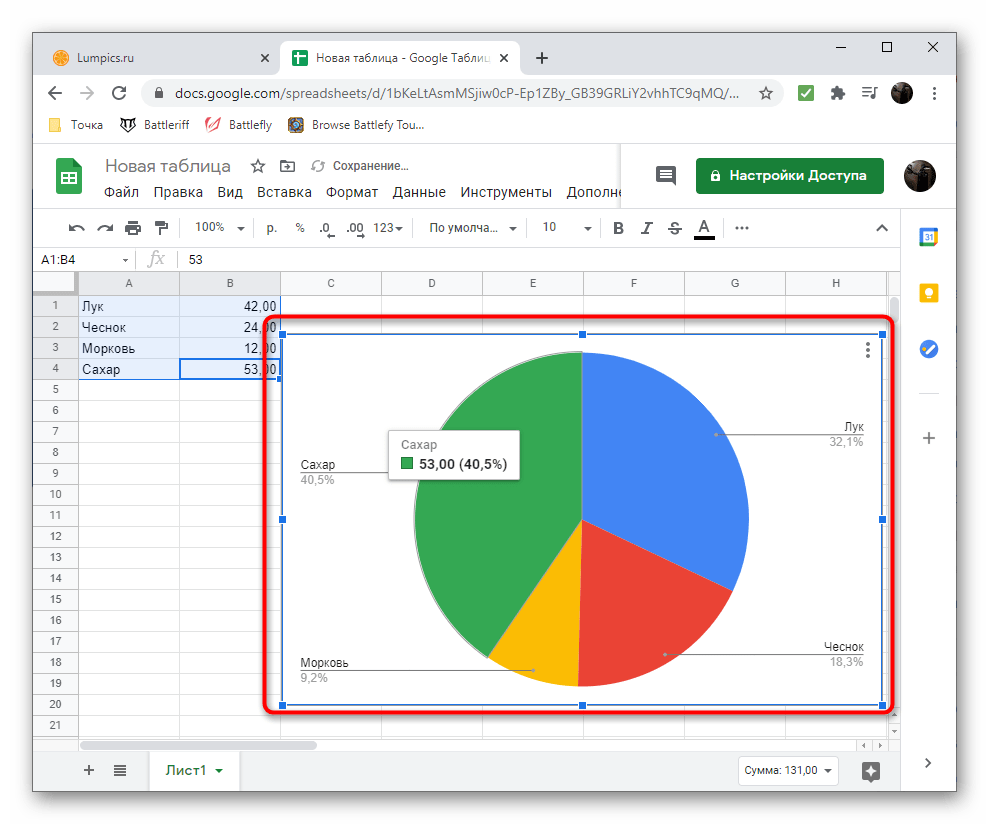Open Google Keep in side panel
The width and height of the screenshot is (989, 824).
tap(928, 293)
